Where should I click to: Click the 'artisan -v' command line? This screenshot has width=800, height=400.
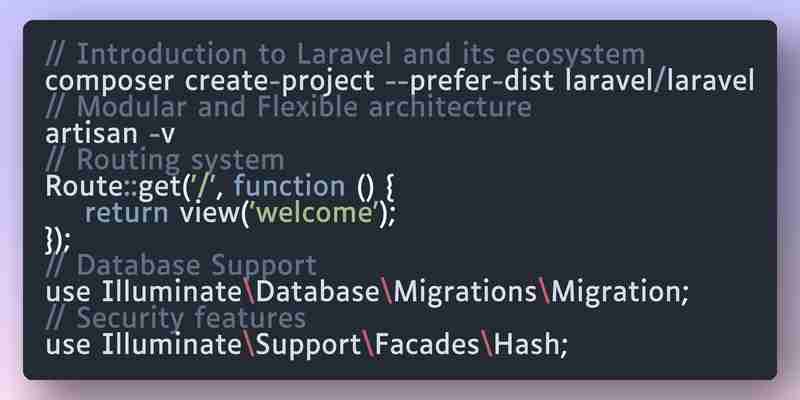coord(110,134)
